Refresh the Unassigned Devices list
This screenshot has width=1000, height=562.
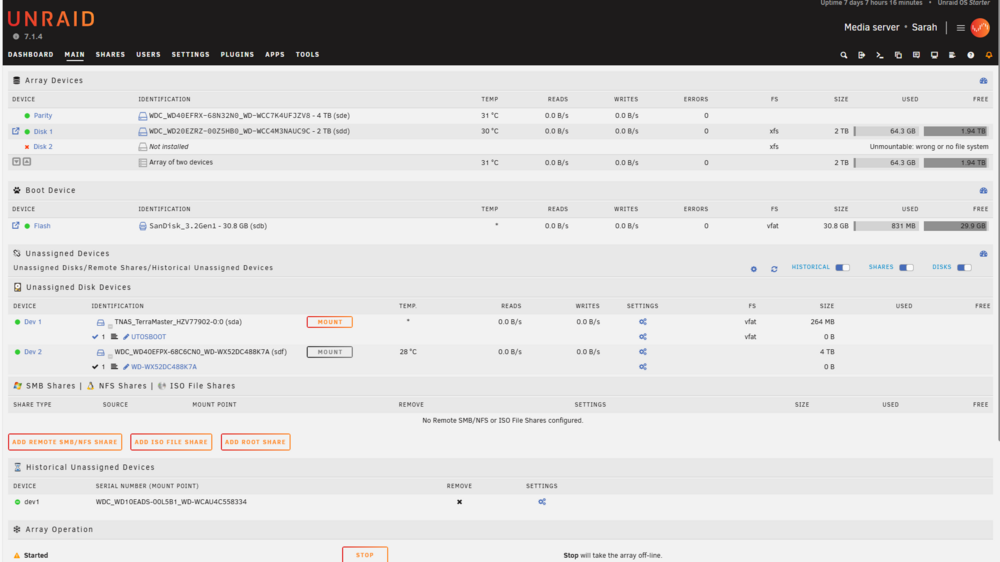[x=774, y=269]
